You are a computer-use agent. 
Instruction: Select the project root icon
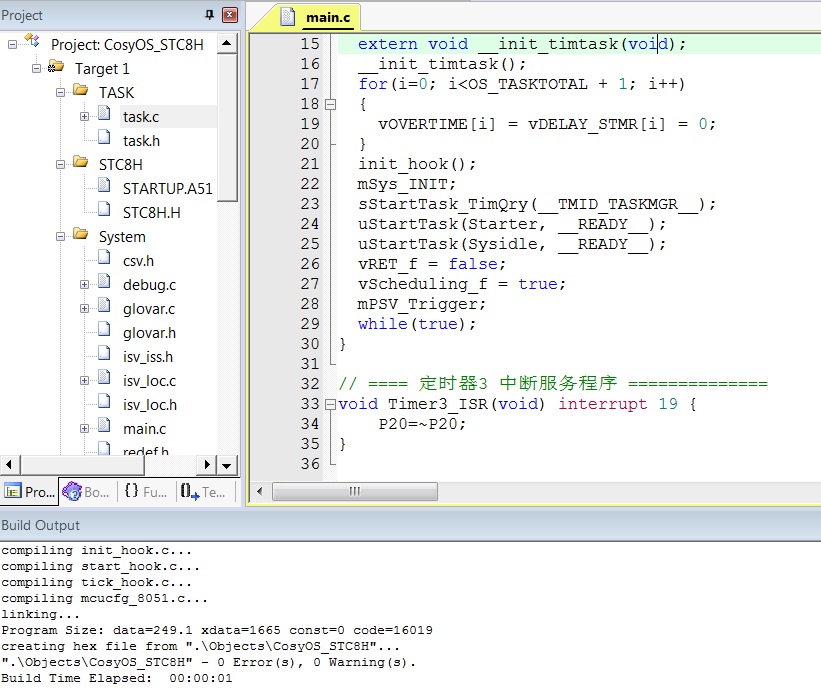32,40
